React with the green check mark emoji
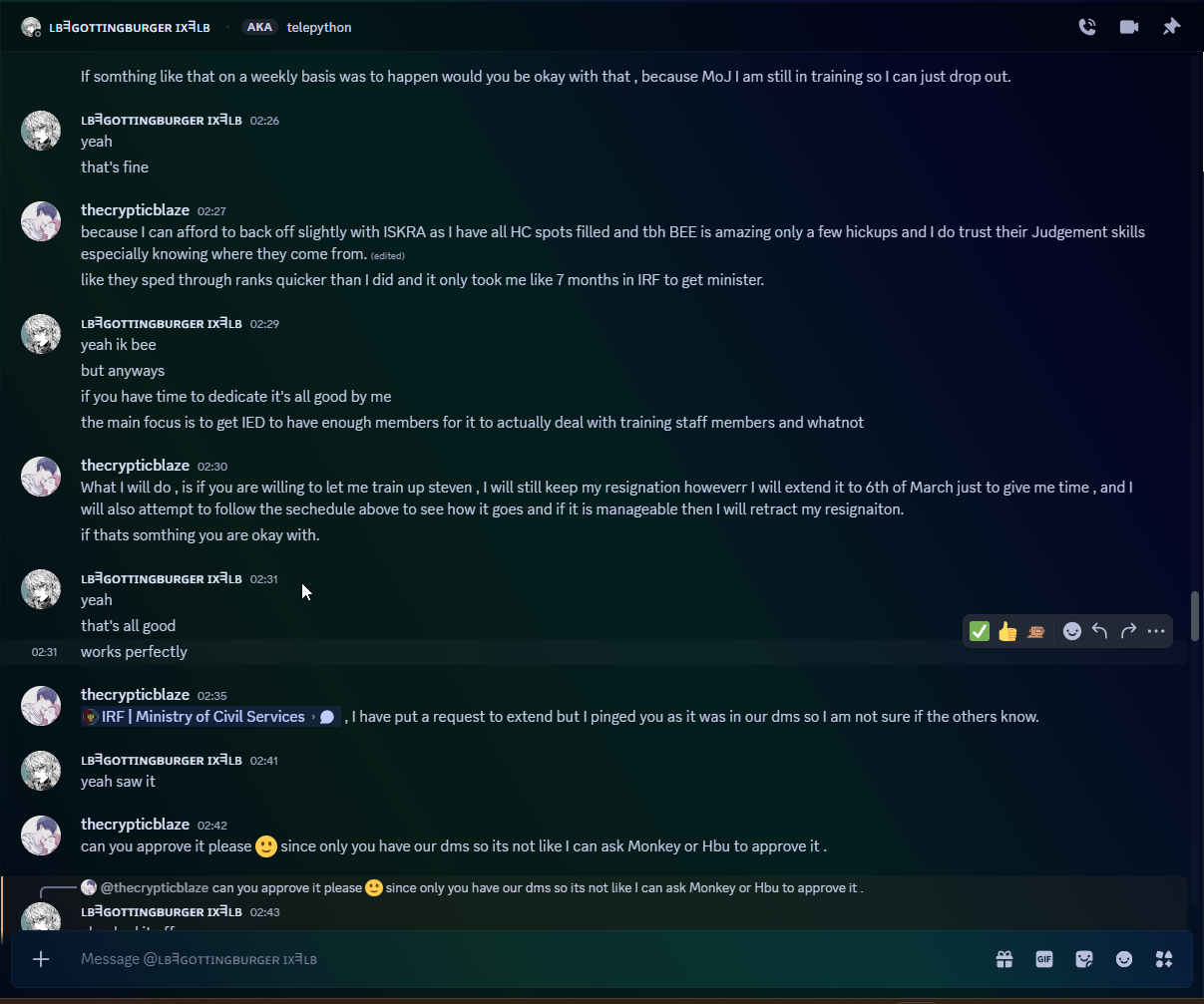The height and width of the screenshot is (1004, 1204). click(x=980, y=631)
